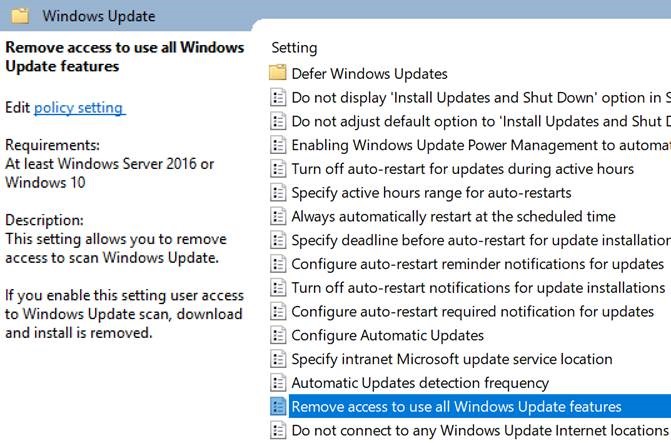Click icon next to Specify intranet Microsoft update

click(x=278, y=359)
